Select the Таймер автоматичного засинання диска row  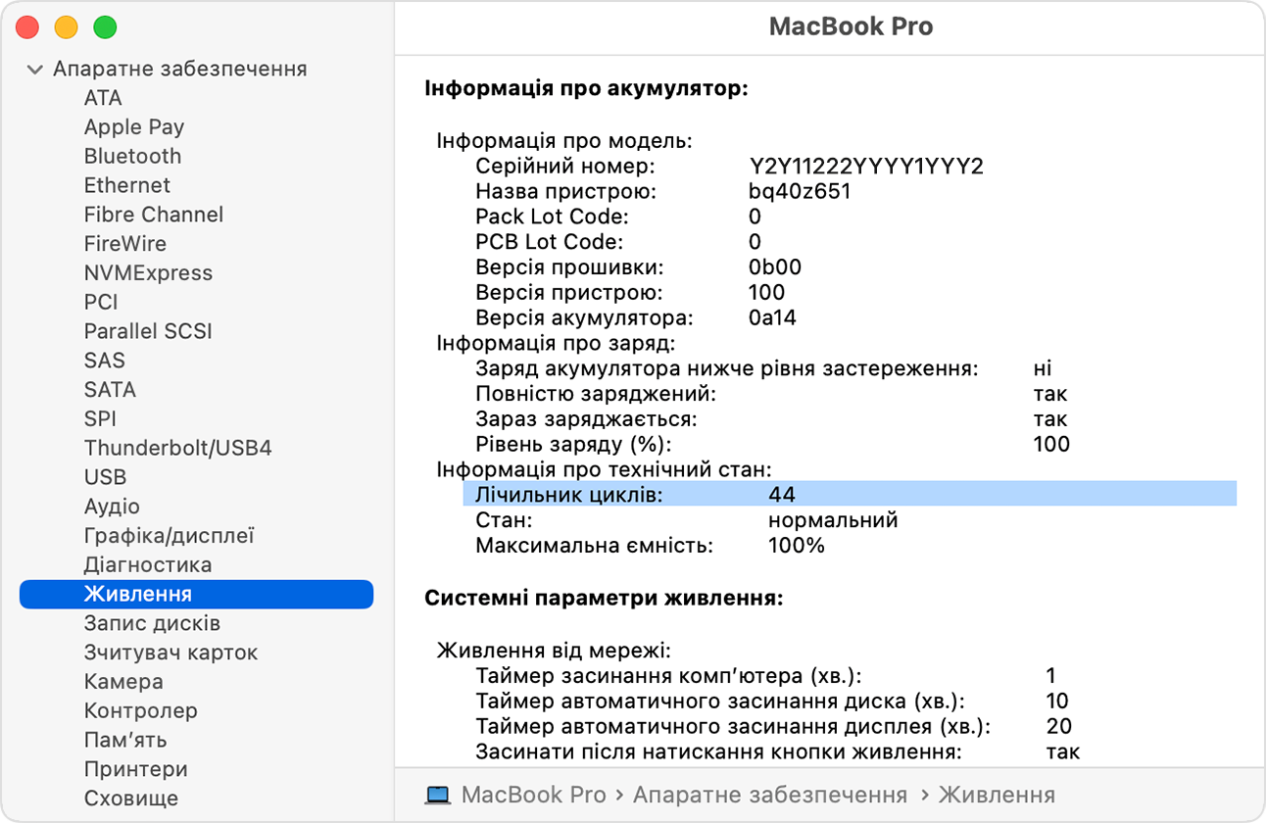[772, 701]
